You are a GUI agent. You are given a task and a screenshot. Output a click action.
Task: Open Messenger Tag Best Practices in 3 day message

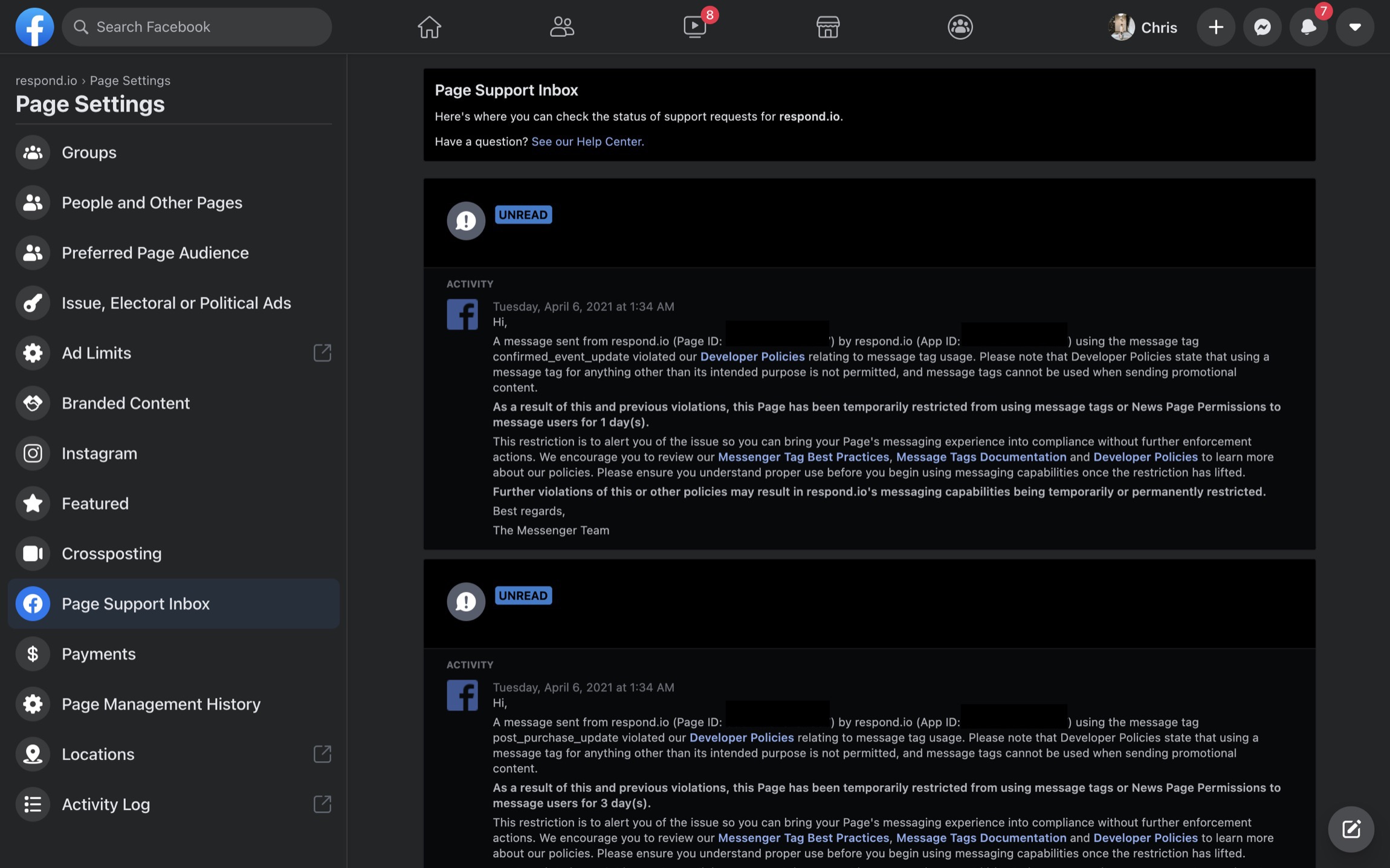pyautogui.click(x=803, y=838)
